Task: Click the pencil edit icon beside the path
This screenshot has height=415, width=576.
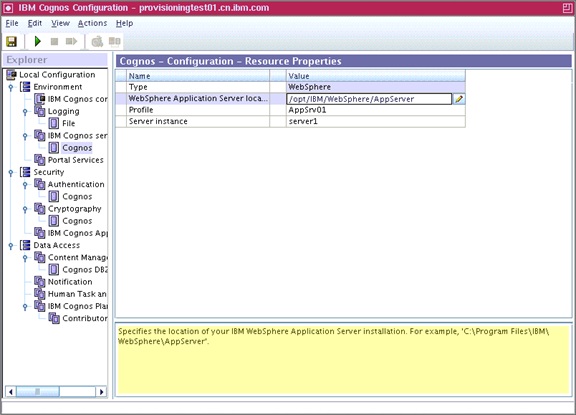Action: tap(459, 99)
